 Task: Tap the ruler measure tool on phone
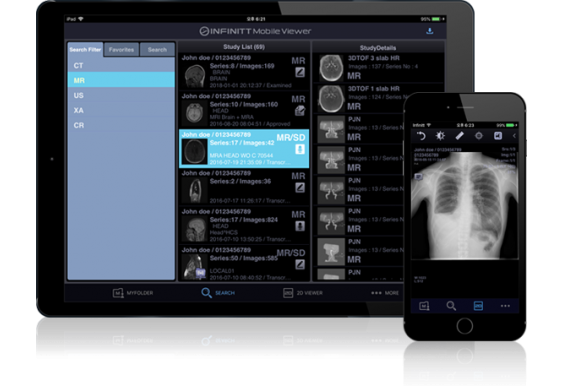click(x=460, y=136)
